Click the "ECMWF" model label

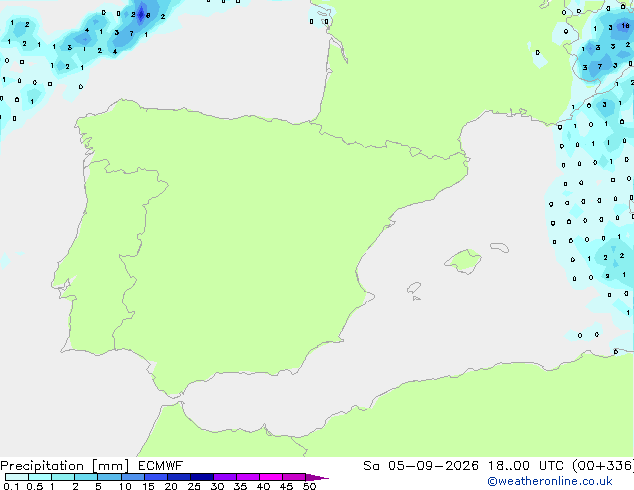[x=161, y=466]
